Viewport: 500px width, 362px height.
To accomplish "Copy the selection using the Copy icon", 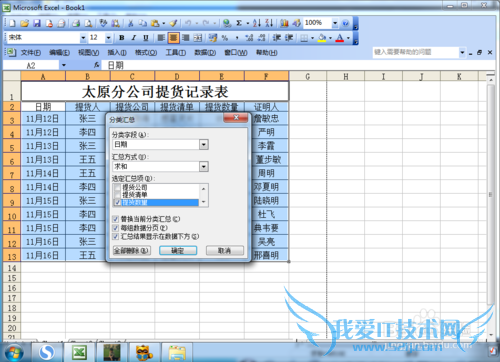I will click(143, 23).
